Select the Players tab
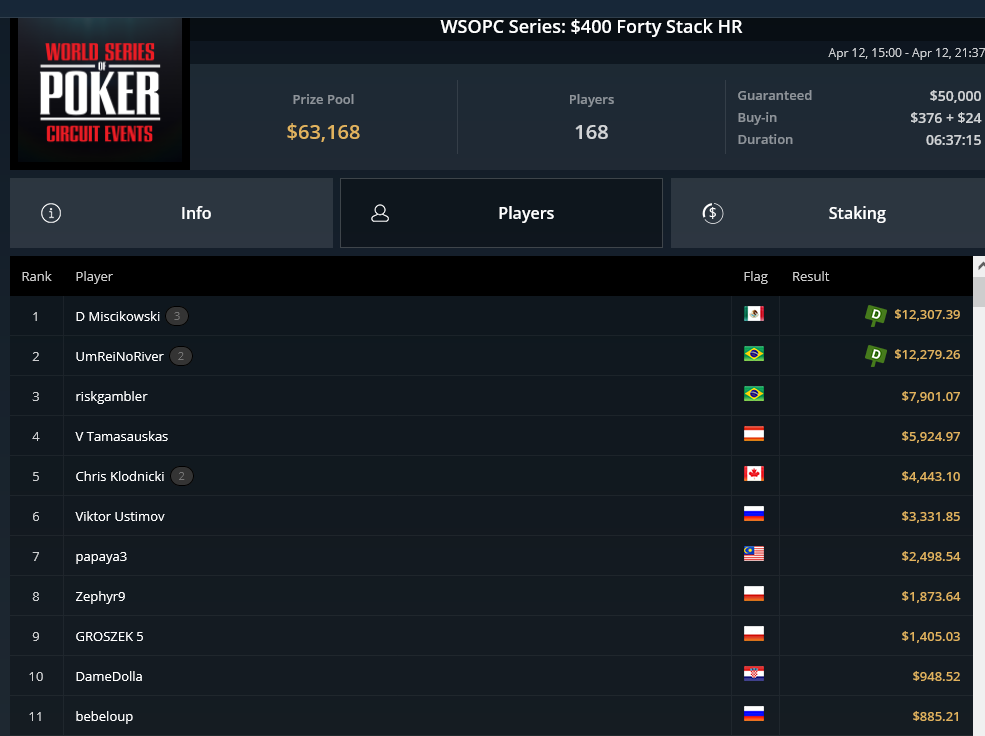Viewport: 985px width, 736px height. (501, 213)
